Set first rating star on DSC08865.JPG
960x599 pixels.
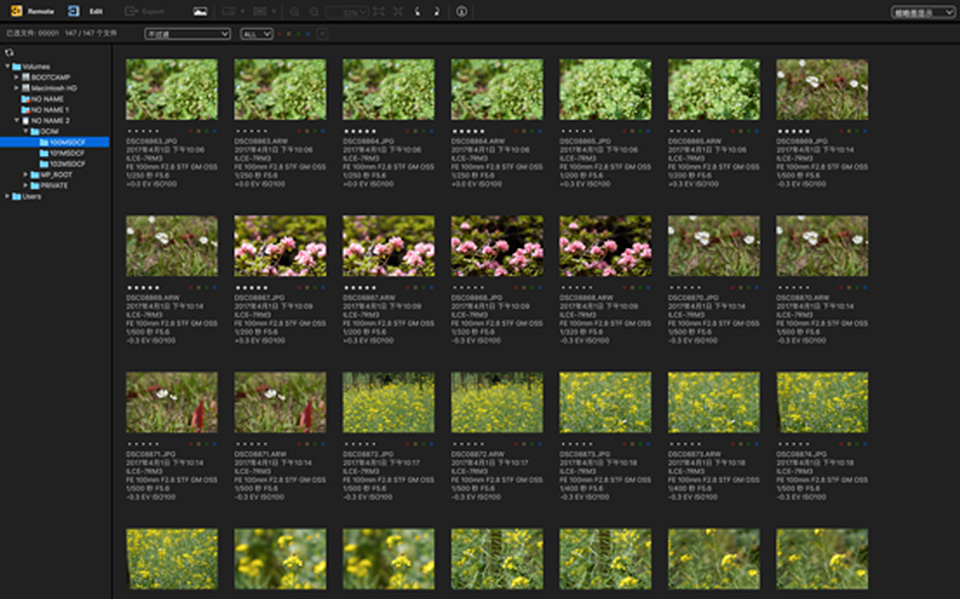[x=563, y=130]
